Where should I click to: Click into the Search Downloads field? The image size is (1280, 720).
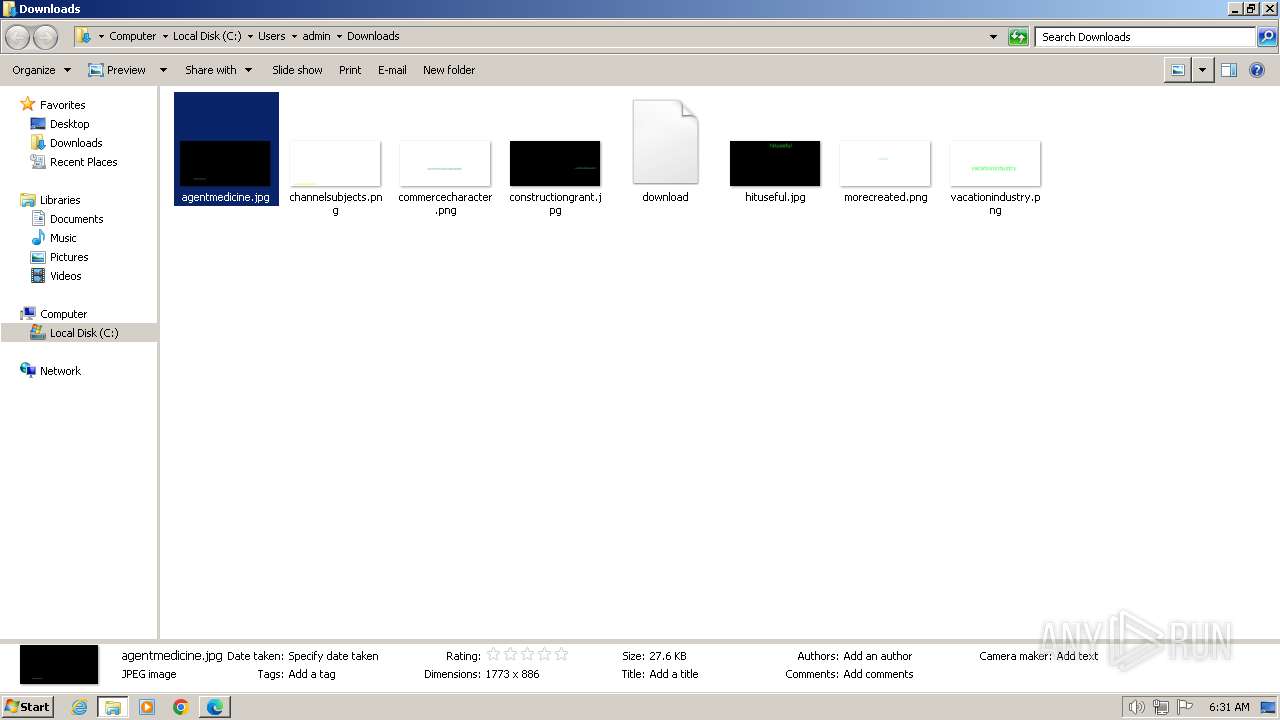1146,37
